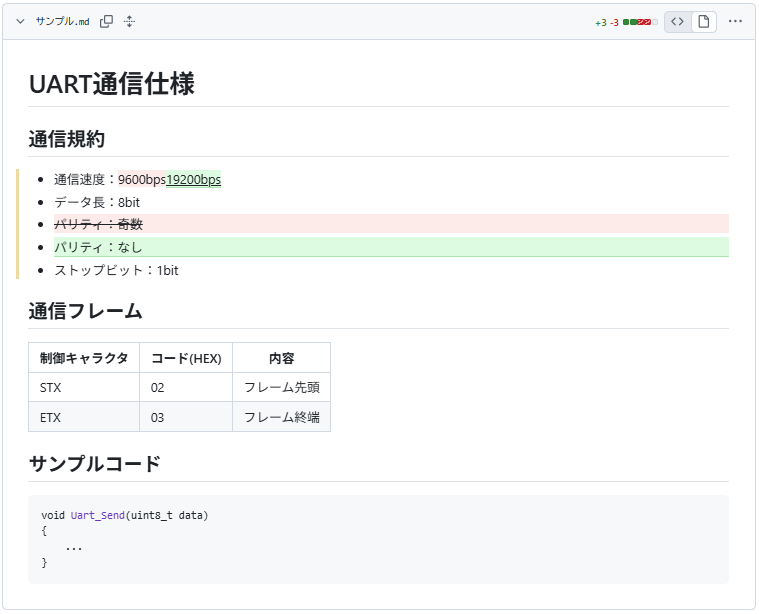Click the +3 additions count
The image size is (759, 614).
point(601,23)
